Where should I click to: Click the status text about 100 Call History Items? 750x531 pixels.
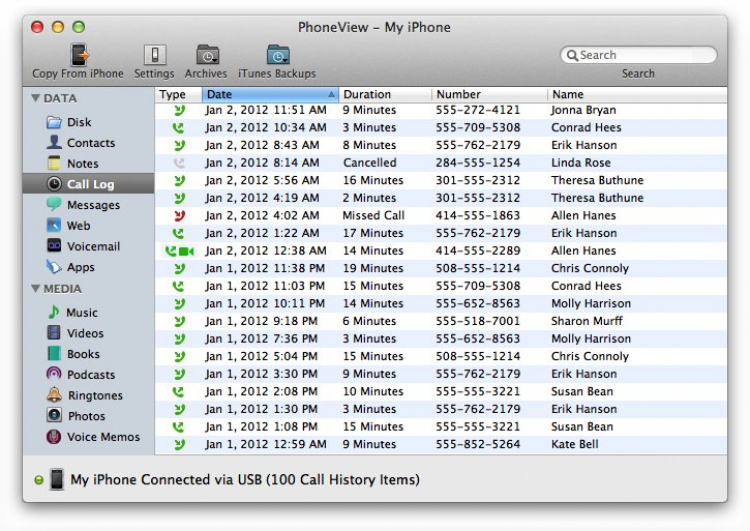click(245, 480)
